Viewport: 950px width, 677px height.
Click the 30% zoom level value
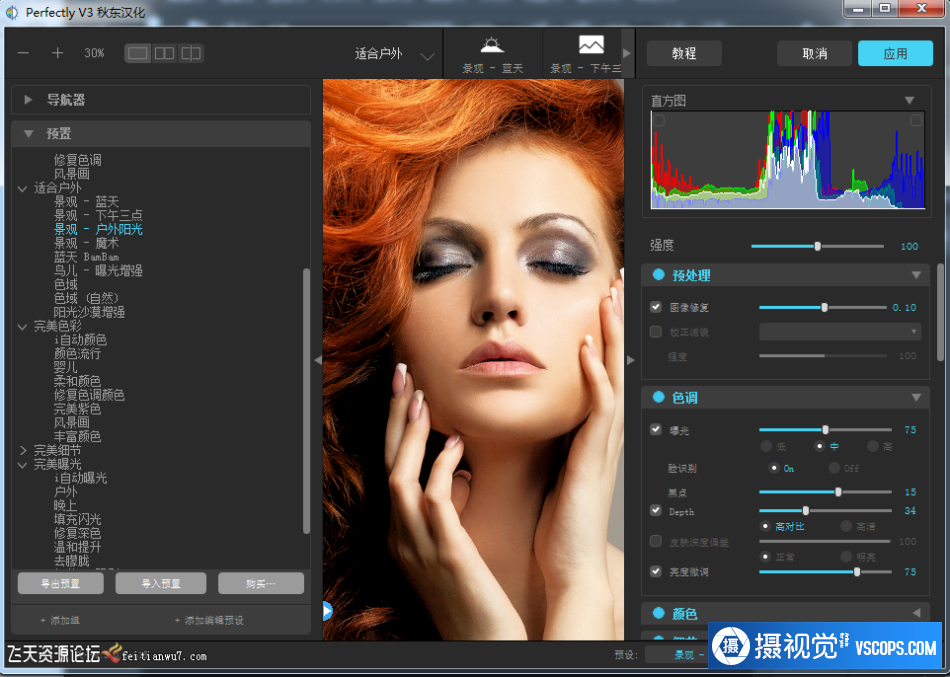point(95,53)
